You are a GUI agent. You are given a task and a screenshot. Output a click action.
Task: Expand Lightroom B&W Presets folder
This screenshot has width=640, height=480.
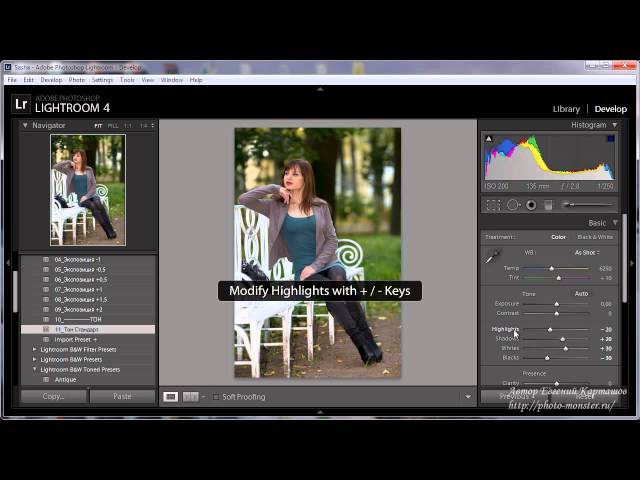(x=34, y=360)
